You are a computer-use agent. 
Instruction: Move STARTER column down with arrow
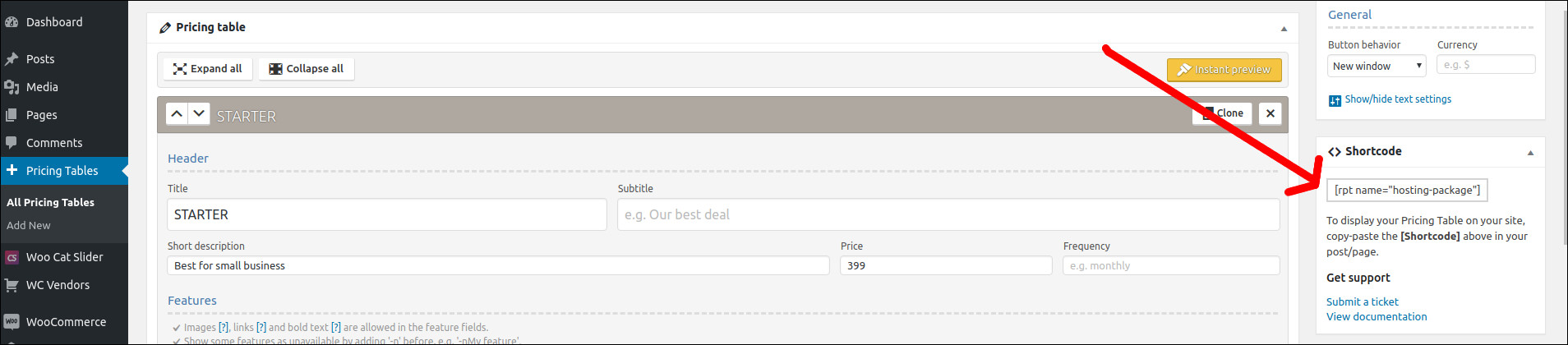[199, 114]
